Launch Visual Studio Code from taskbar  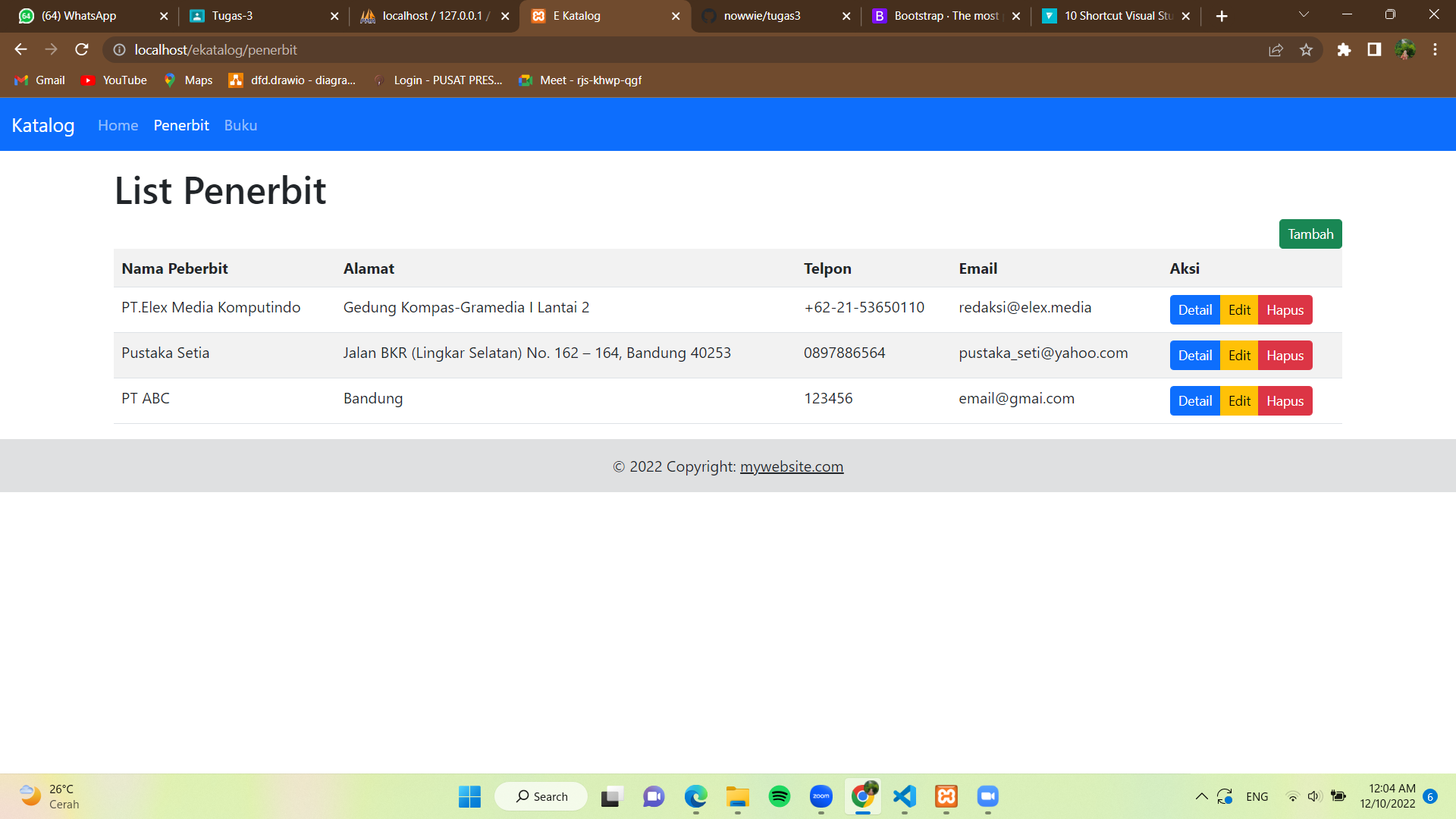[904, 796]
